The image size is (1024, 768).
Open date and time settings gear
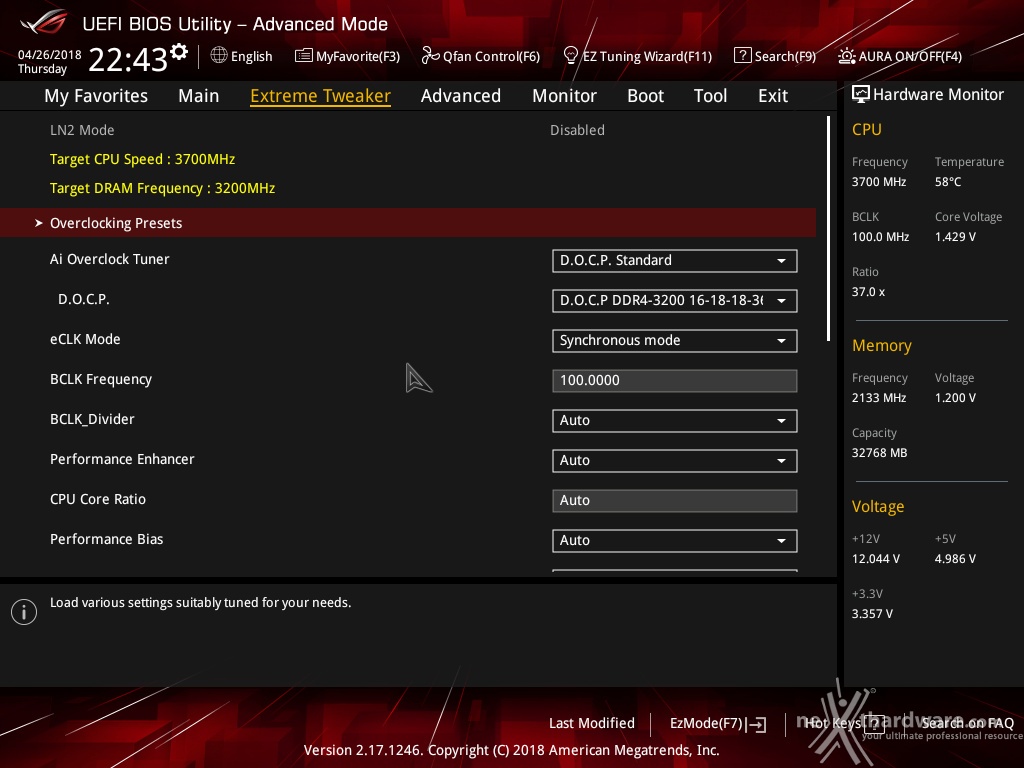click(x=179, y=52)
